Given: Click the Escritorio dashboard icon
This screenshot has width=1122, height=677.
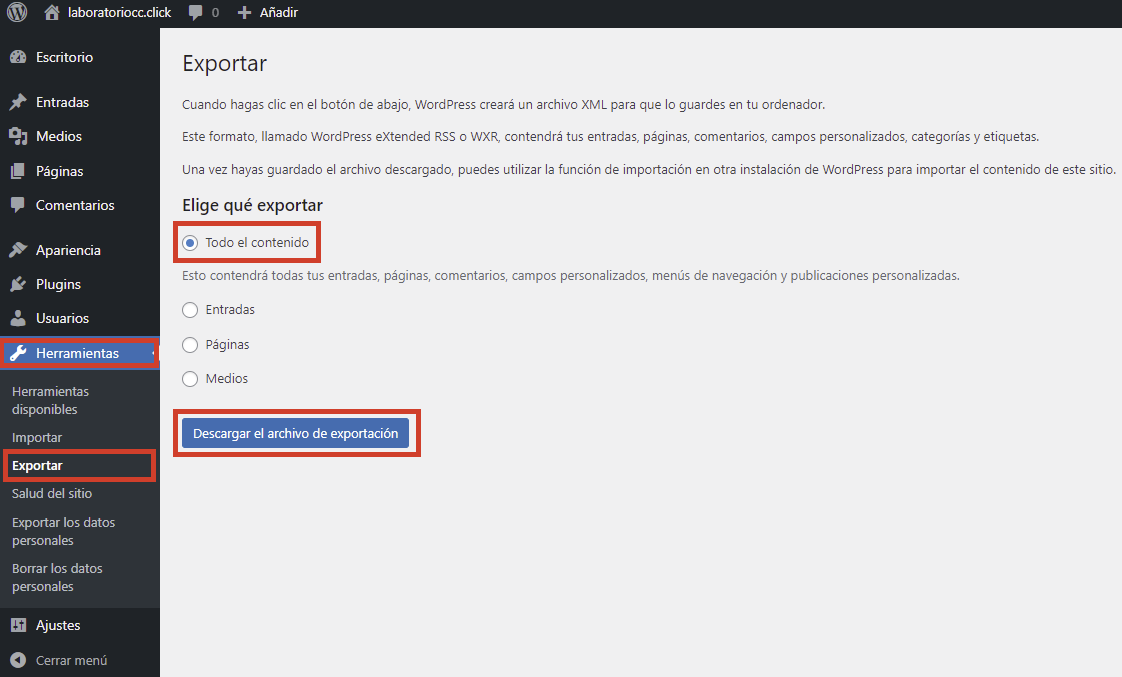Looking at the screenshot, I should click(x=18, y=57).
